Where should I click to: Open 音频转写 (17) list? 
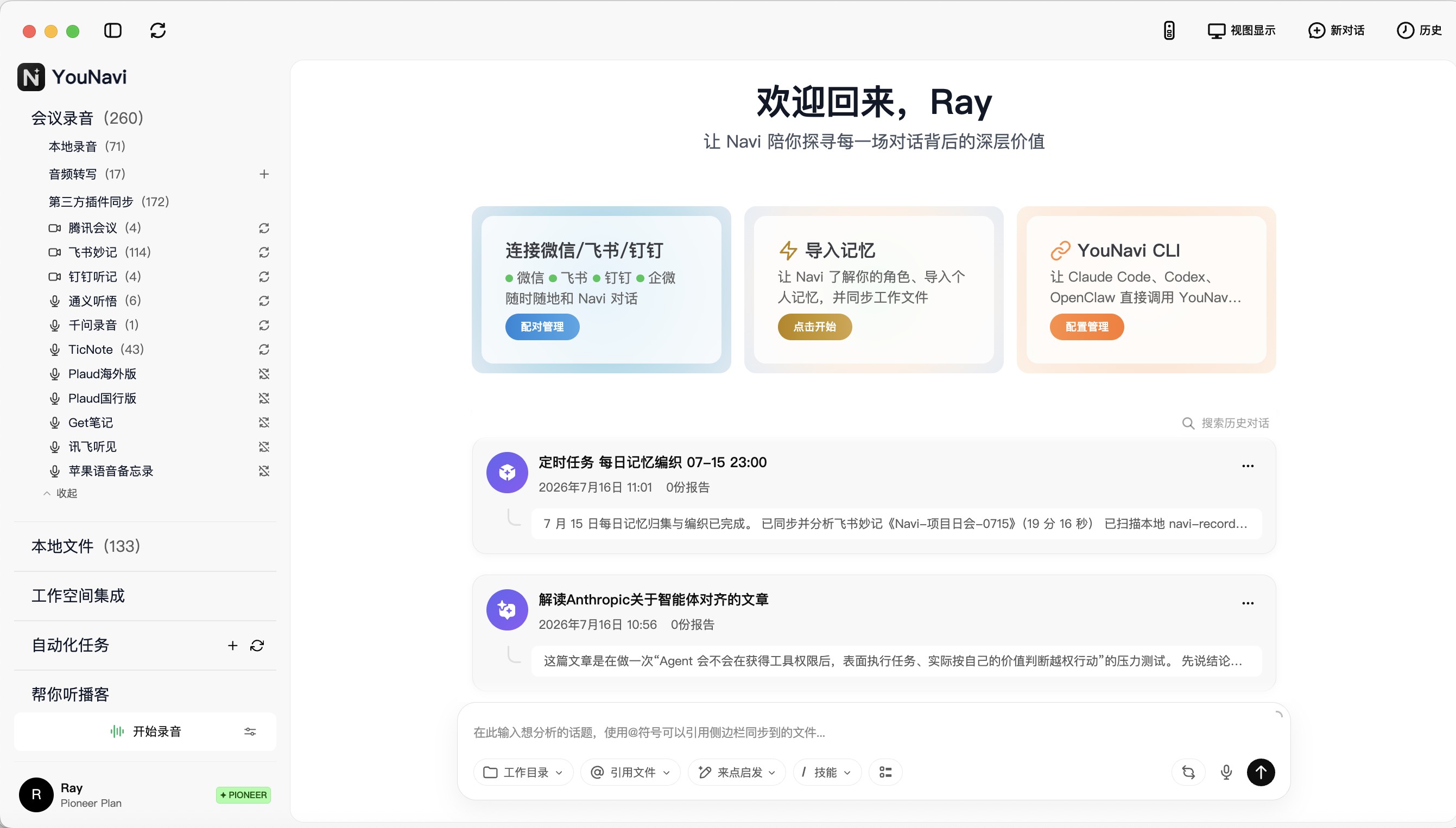87,174
